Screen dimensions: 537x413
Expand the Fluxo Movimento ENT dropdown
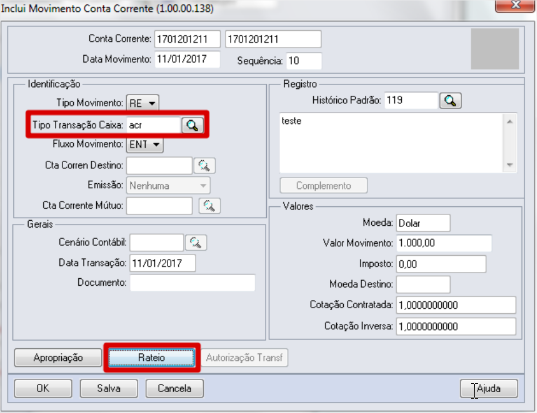point(145,145)
